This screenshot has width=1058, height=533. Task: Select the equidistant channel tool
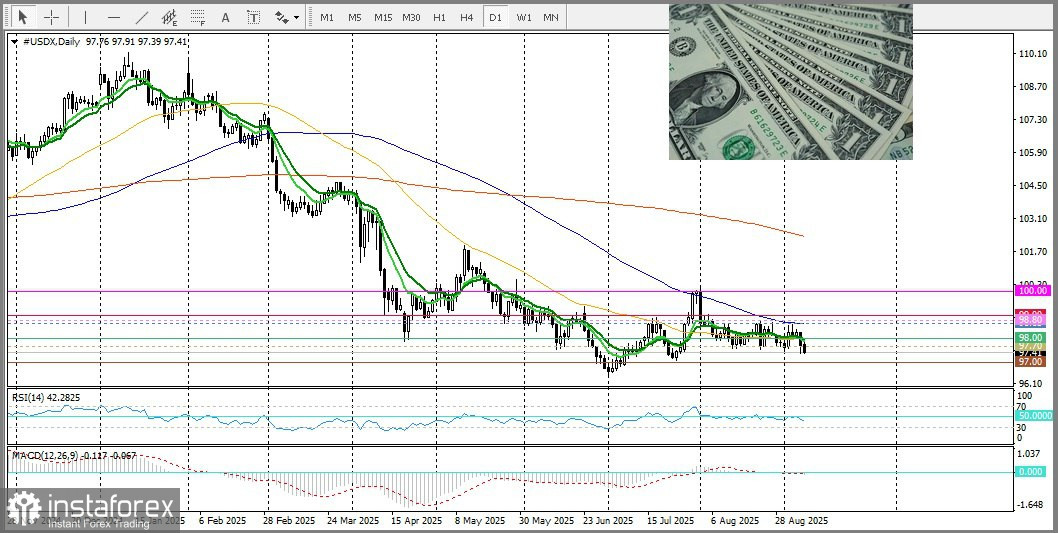click(x=169, y=17)
